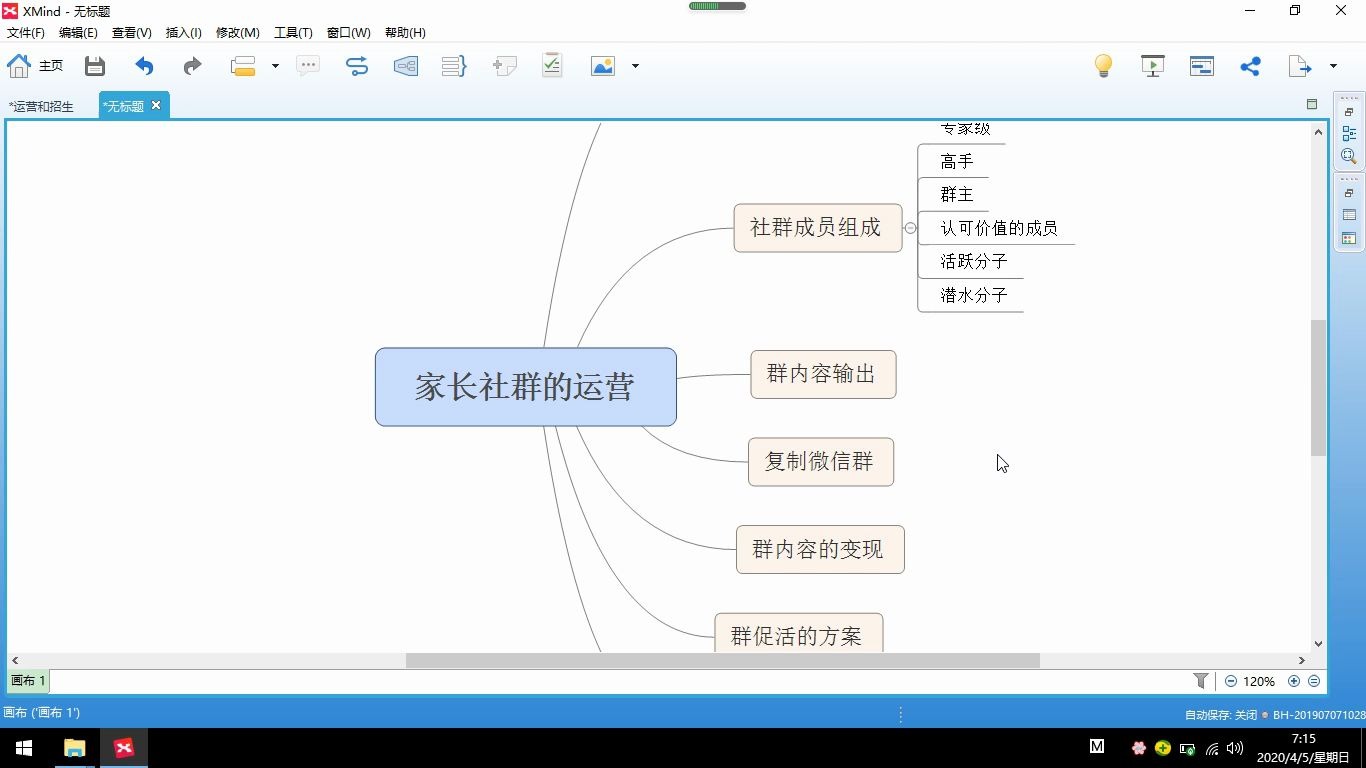Maximize the editor area icon

[1312, 104]
